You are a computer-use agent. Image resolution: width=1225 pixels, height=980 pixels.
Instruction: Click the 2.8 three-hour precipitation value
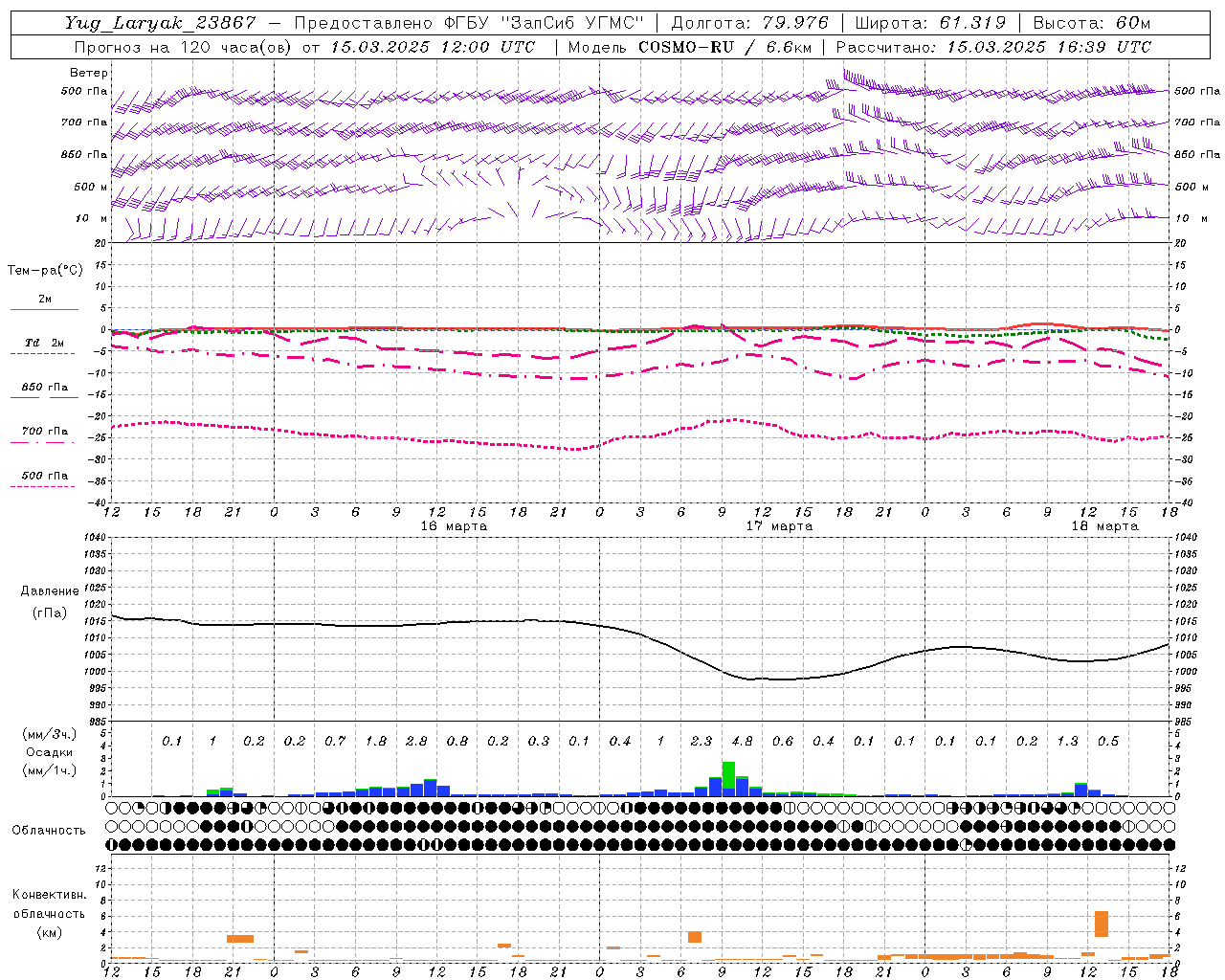[416, 741]
